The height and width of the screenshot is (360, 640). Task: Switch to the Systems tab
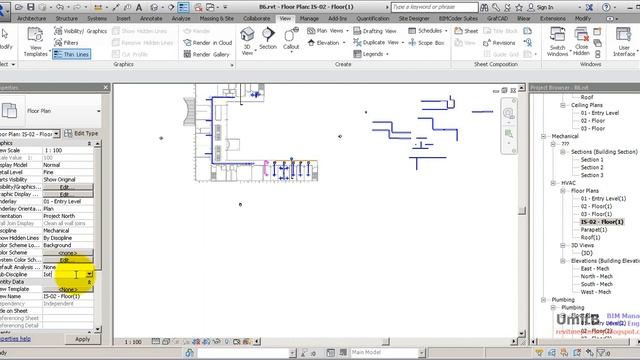click(97, 18)
